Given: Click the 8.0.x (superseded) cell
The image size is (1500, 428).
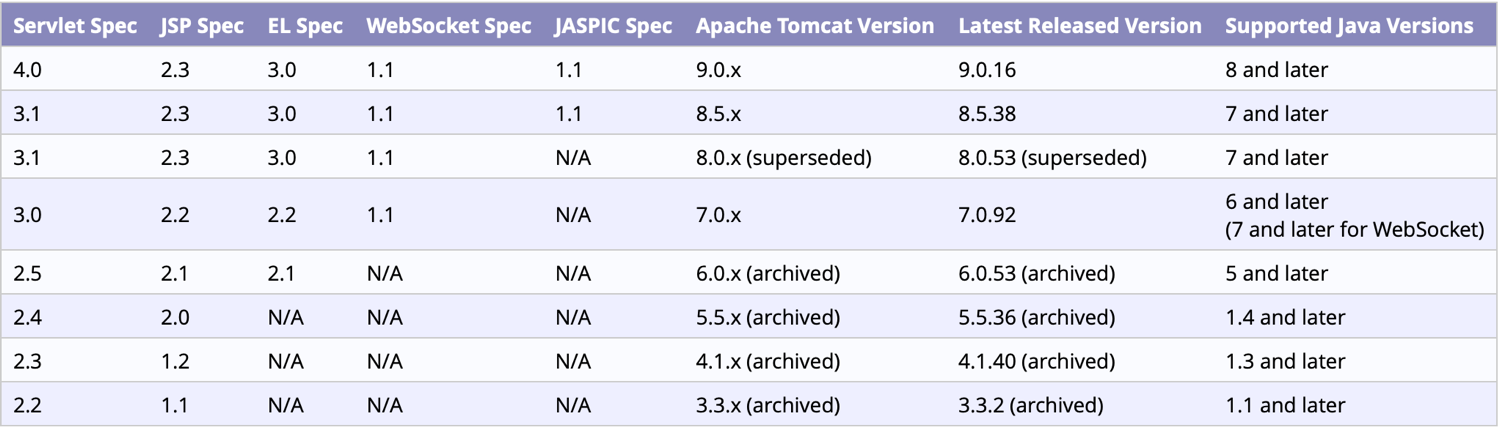Looking at the screenshot, I should coord(784,158).
